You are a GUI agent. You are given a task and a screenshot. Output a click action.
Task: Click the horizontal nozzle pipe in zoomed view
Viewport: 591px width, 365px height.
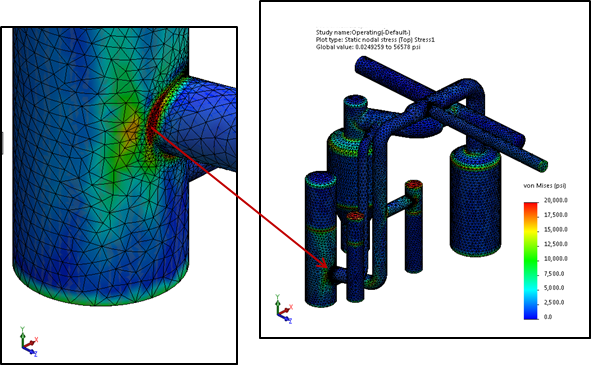(x=205, y=124)
